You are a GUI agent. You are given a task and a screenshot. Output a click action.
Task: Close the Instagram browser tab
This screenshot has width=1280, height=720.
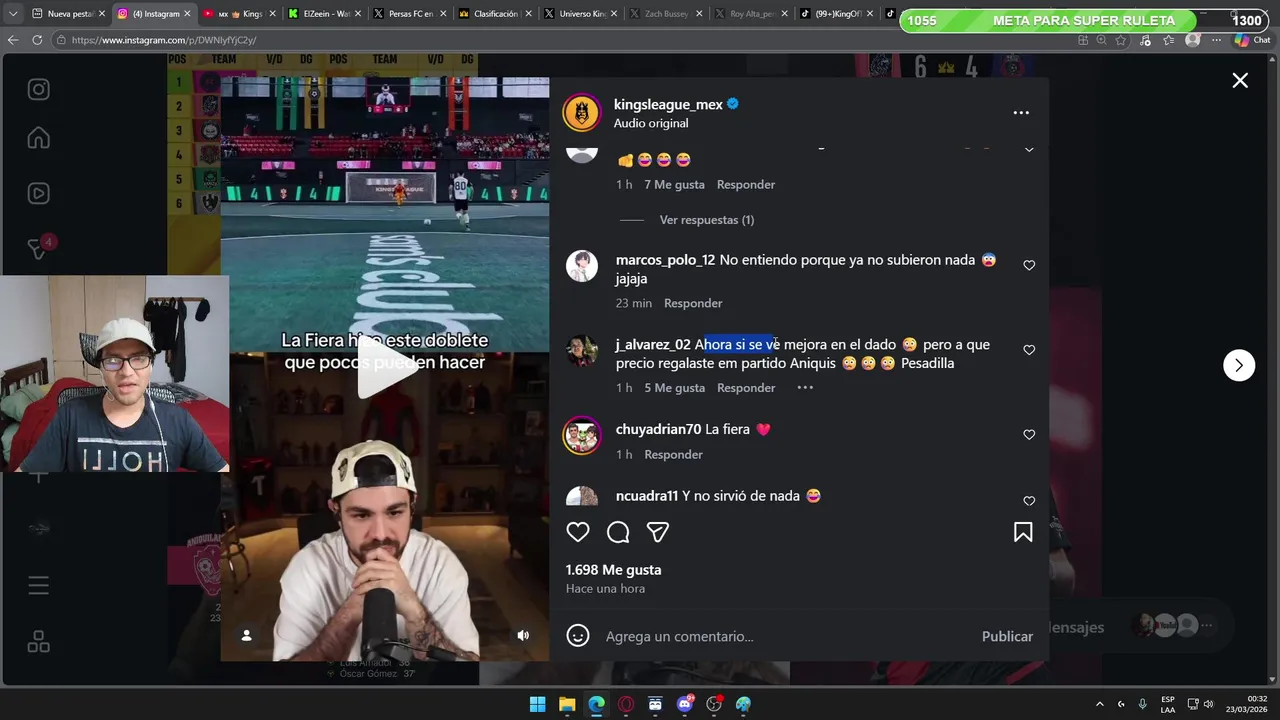(187, 14)
